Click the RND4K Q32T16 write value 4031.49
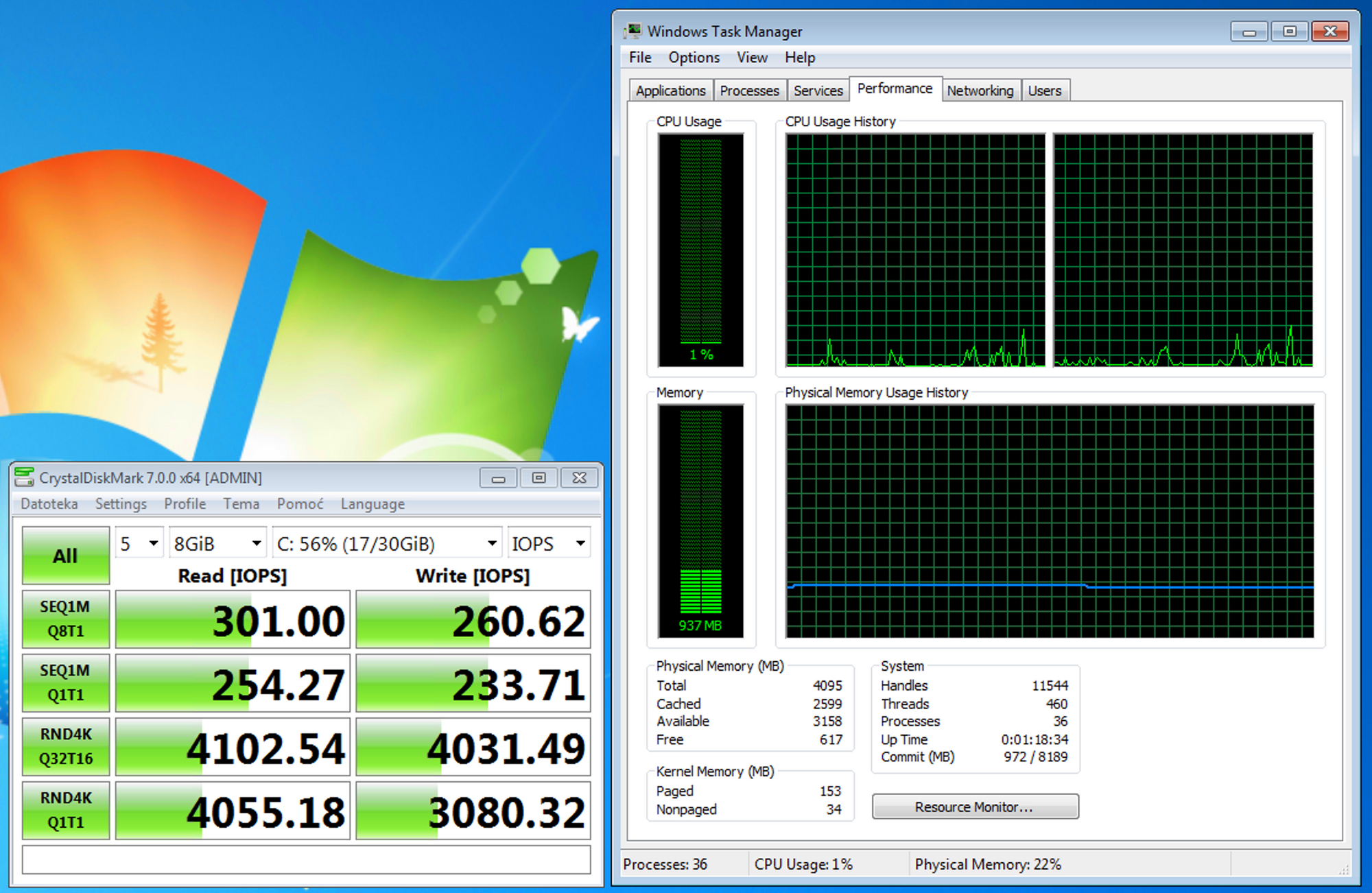Viewport: 1372px width, 893px height. pos(473,747)
